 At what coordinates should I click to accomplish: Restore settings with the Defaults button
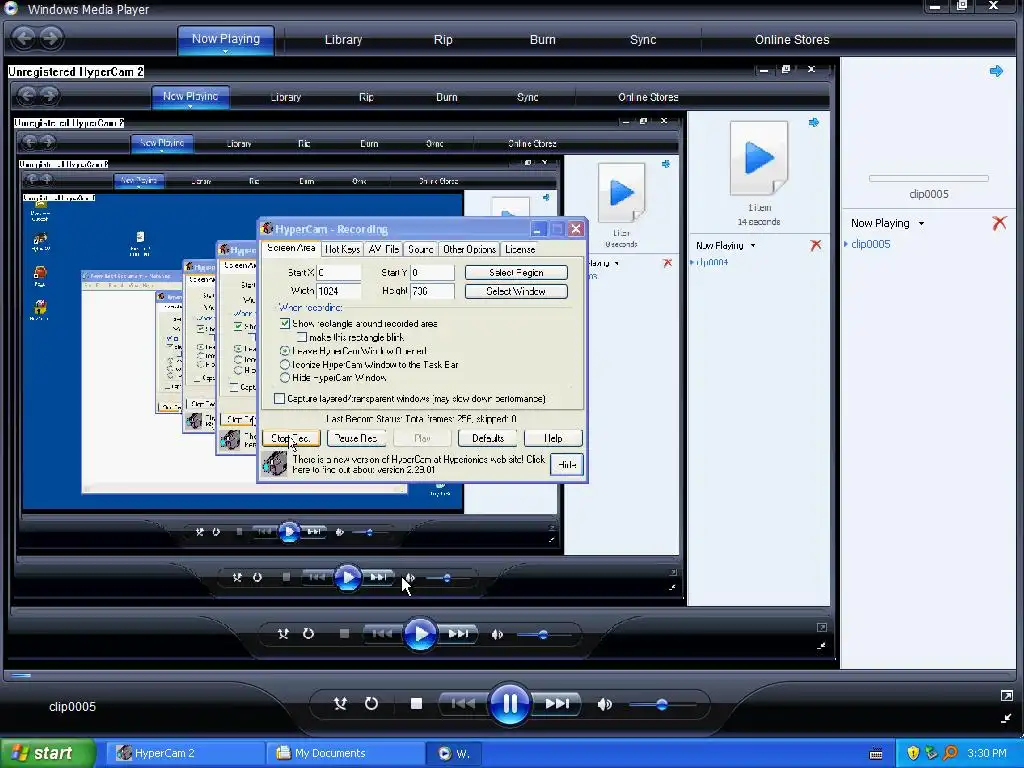(x=488, y=438)
